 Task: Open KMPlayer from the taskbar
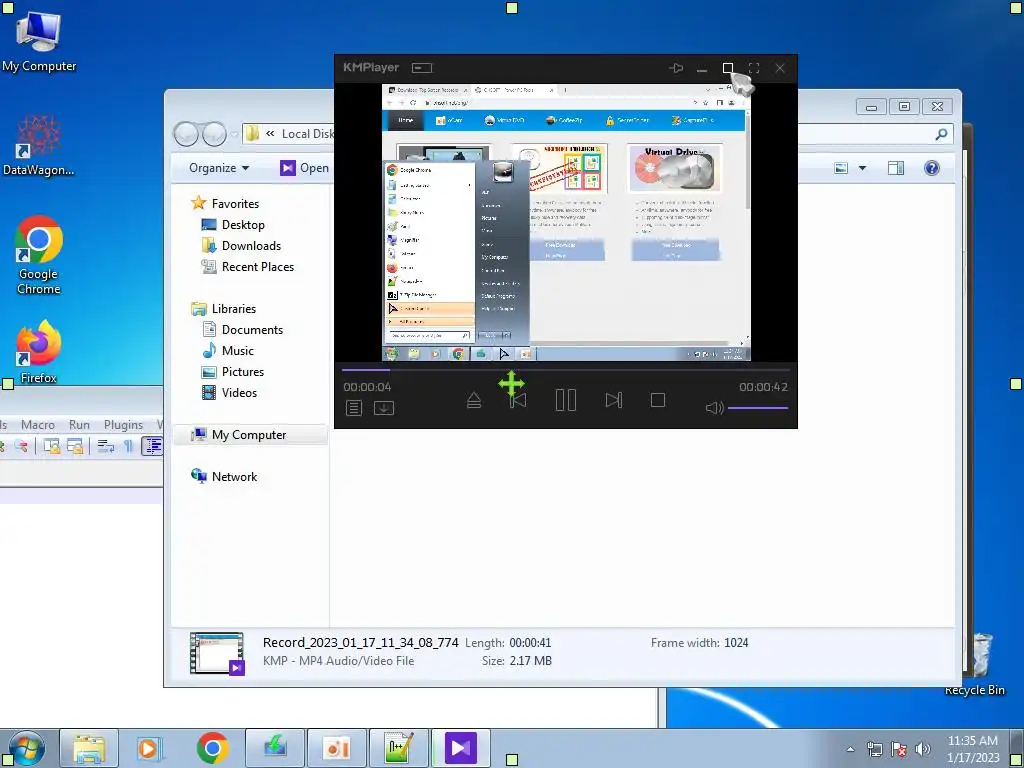pos(460,748)
